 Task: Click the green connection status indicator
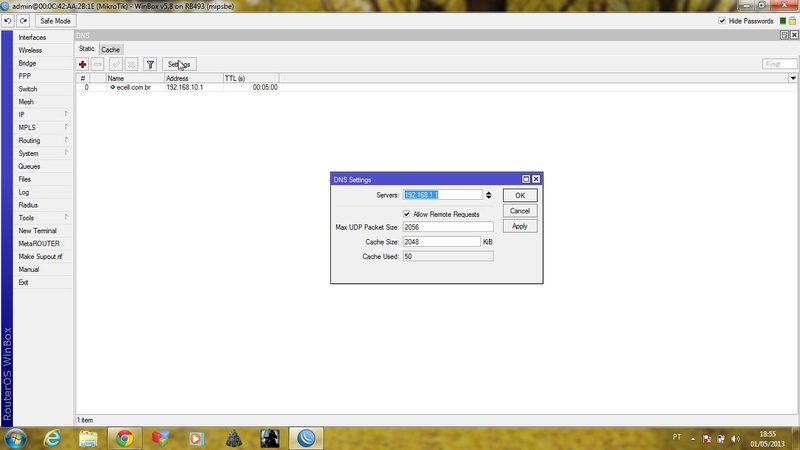(x=783, y=21)
